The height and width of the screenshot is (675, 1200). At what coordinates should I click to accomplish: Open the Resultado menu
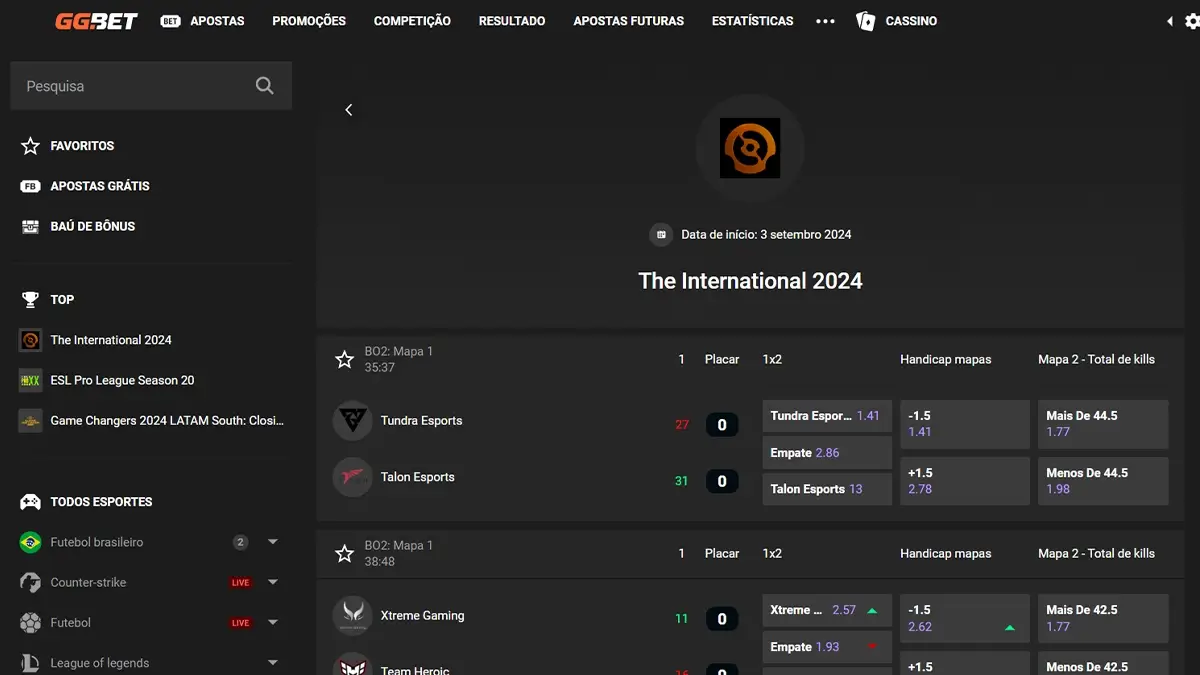click(x=512, y=21)
